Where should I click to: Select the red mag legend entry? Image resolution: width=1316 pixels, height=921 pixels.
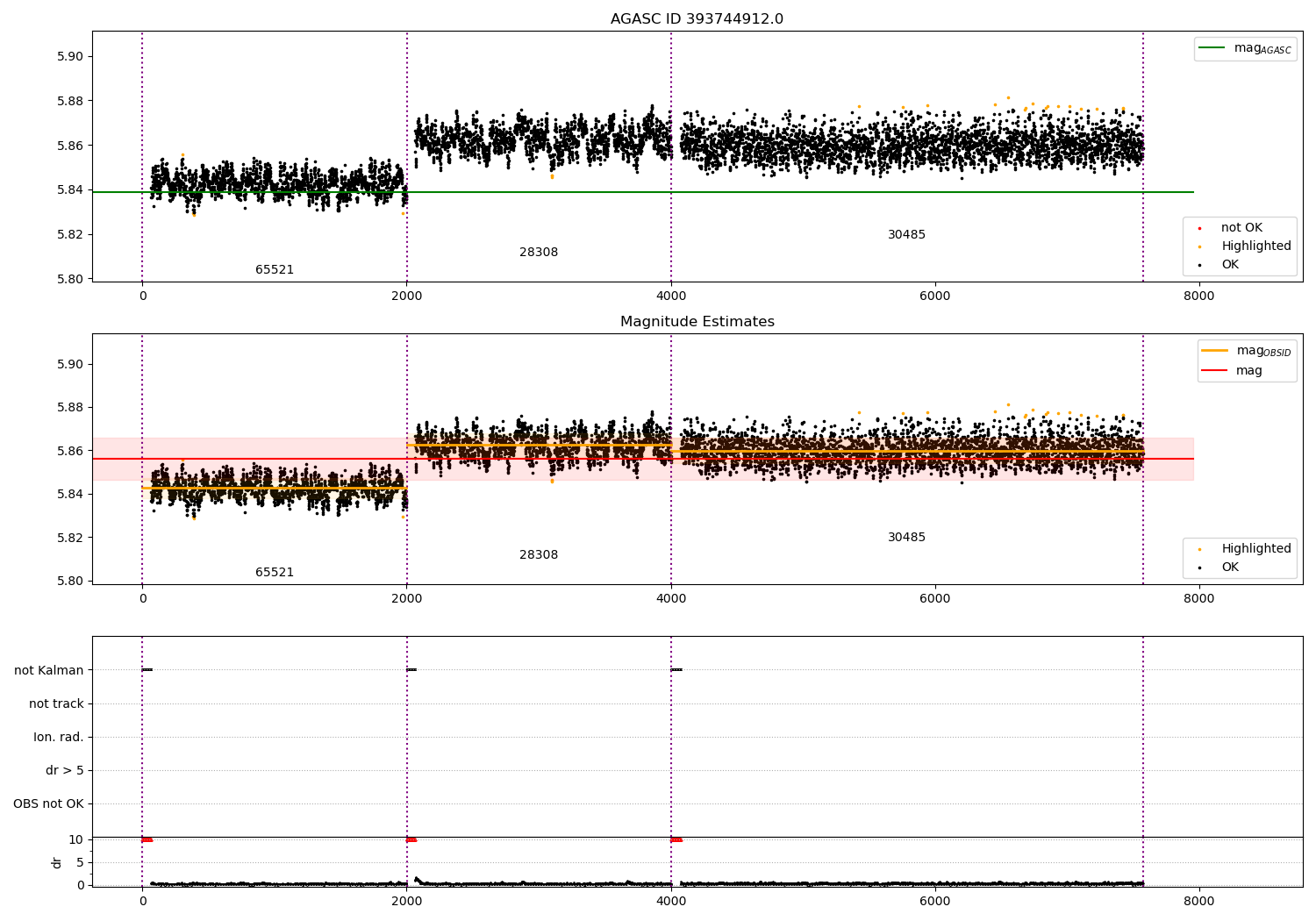tap(1232, 370)
